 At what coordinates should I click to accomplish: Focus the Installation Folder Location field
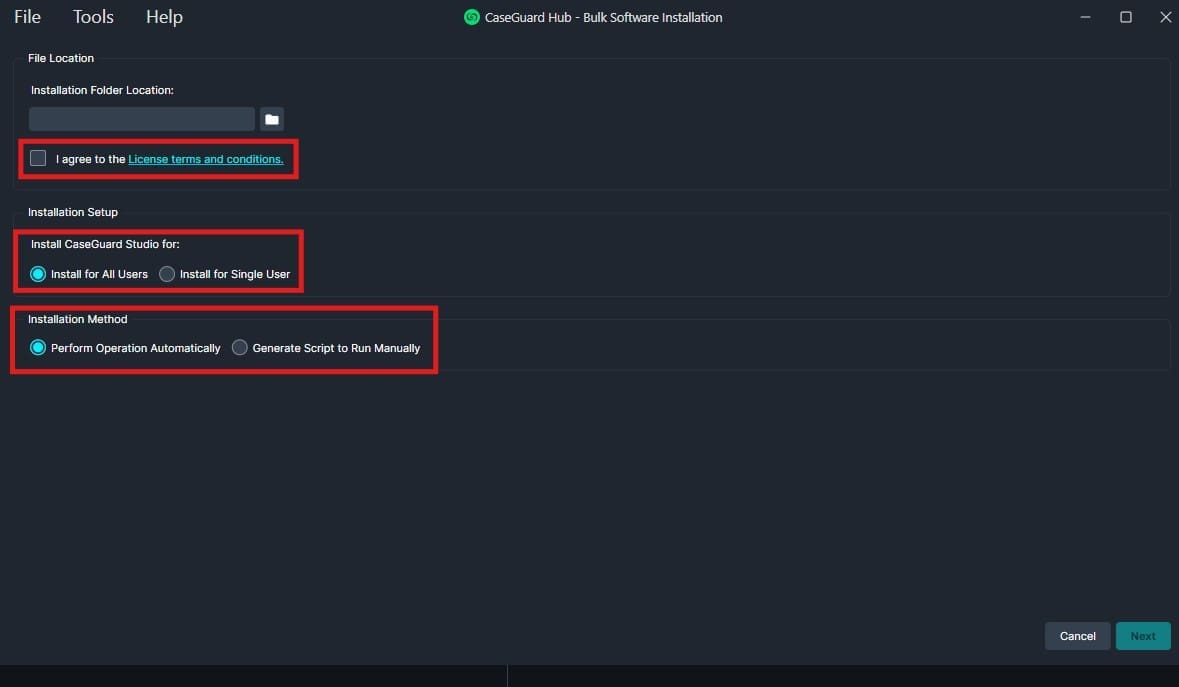(141, 120)
